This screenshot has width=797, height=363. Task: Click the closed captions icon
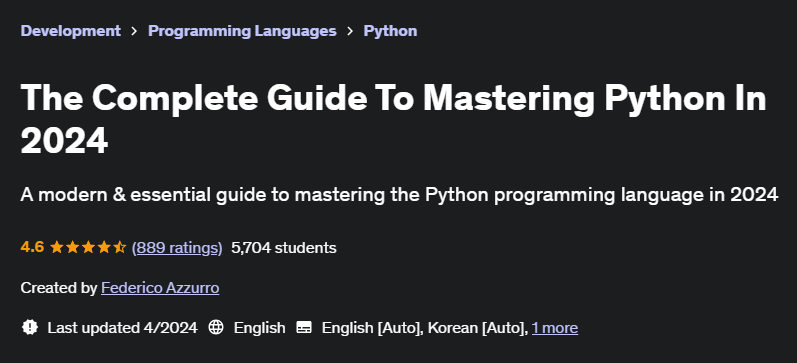304,327
